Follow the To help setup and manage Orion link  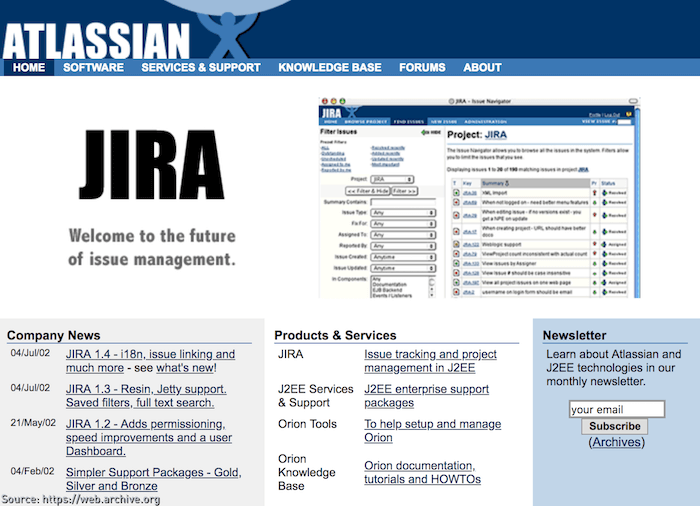[433, 431]
